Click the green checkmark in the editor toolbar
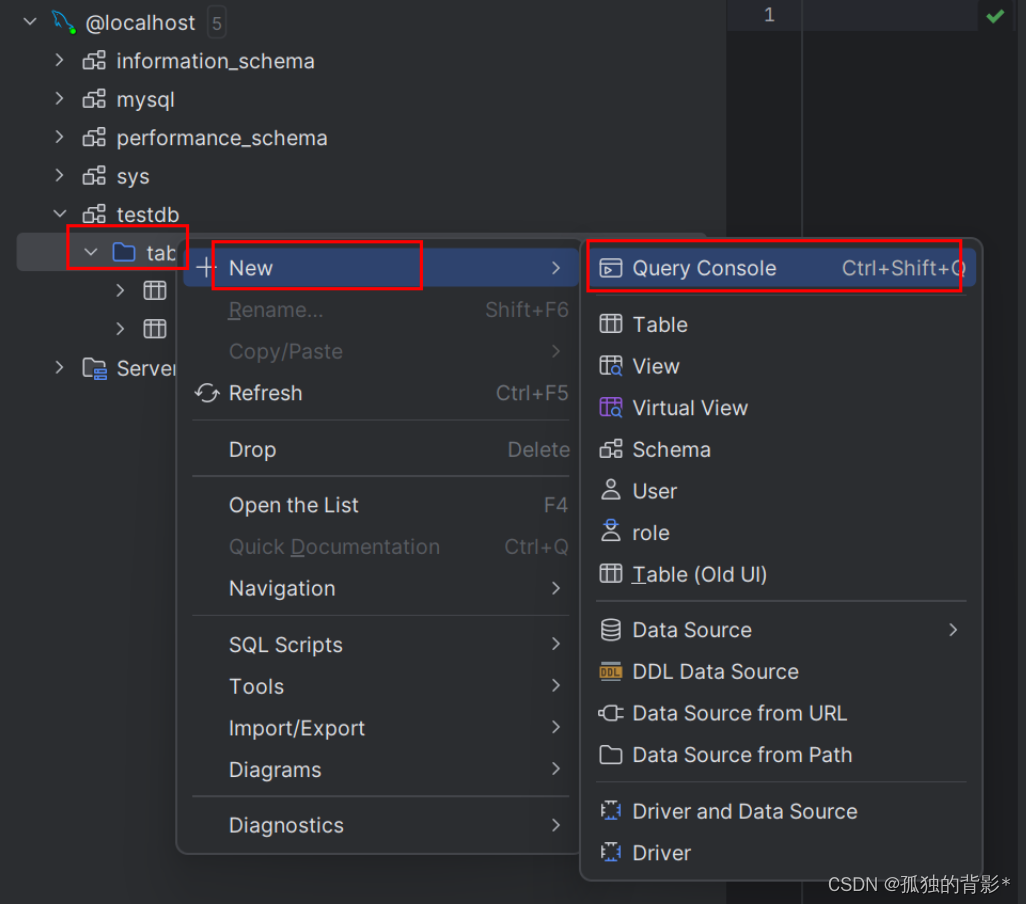 pyautogui.click(x=996, y=15)
